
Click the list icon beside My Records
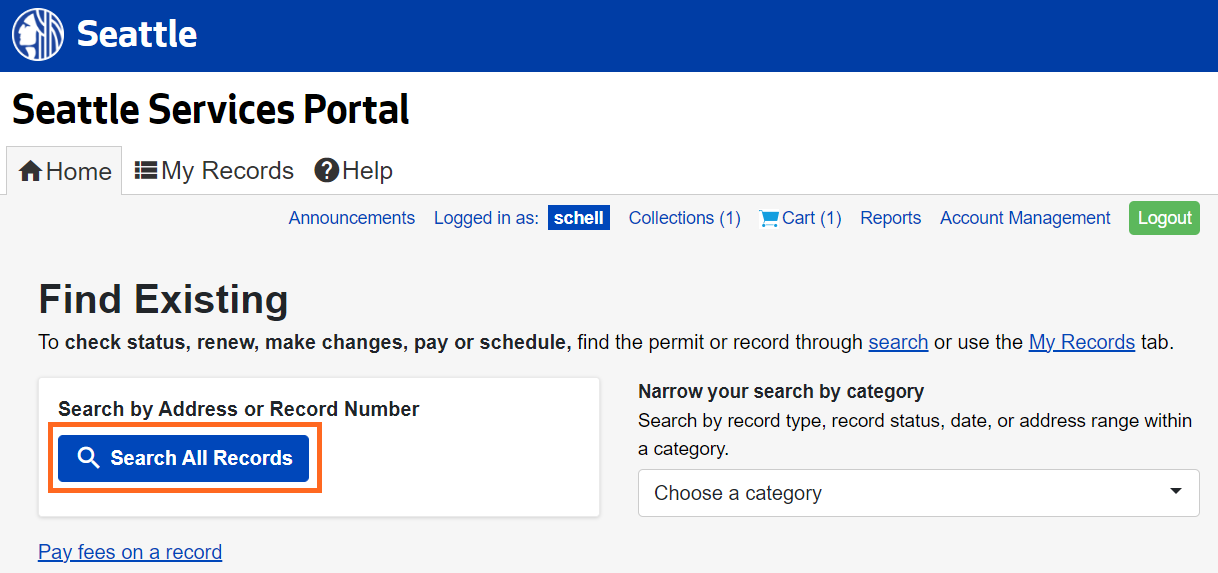pos(146,171)
